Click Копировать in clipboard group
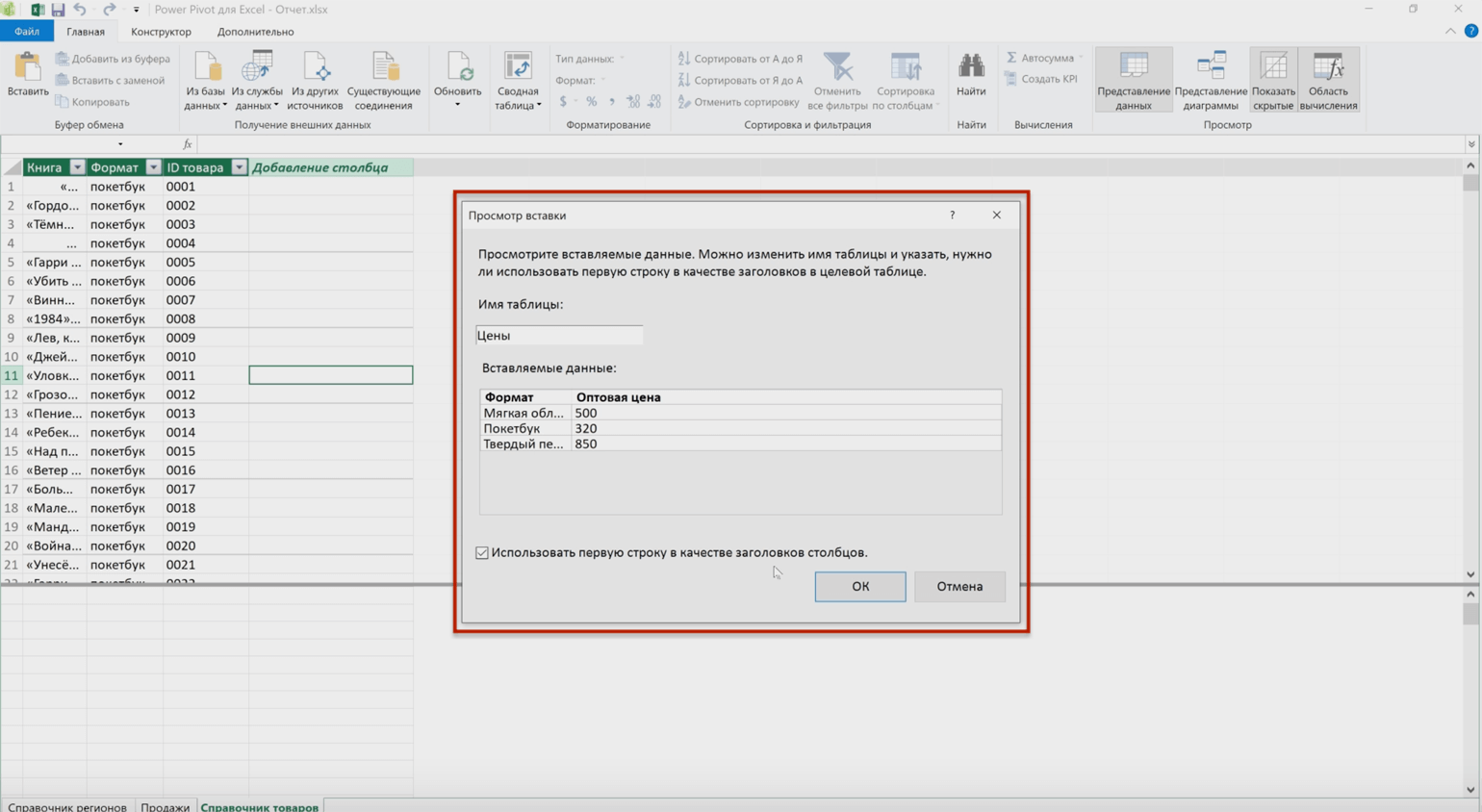The image size is (1482, 812). coord(92,102)
